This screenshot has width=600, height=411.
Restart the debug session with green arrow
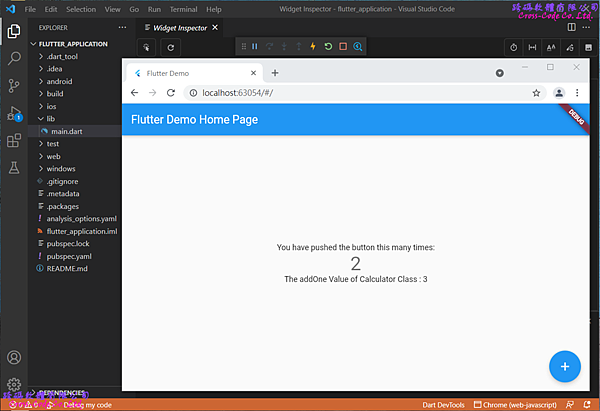pyautogui.click(x=328, y=47)
